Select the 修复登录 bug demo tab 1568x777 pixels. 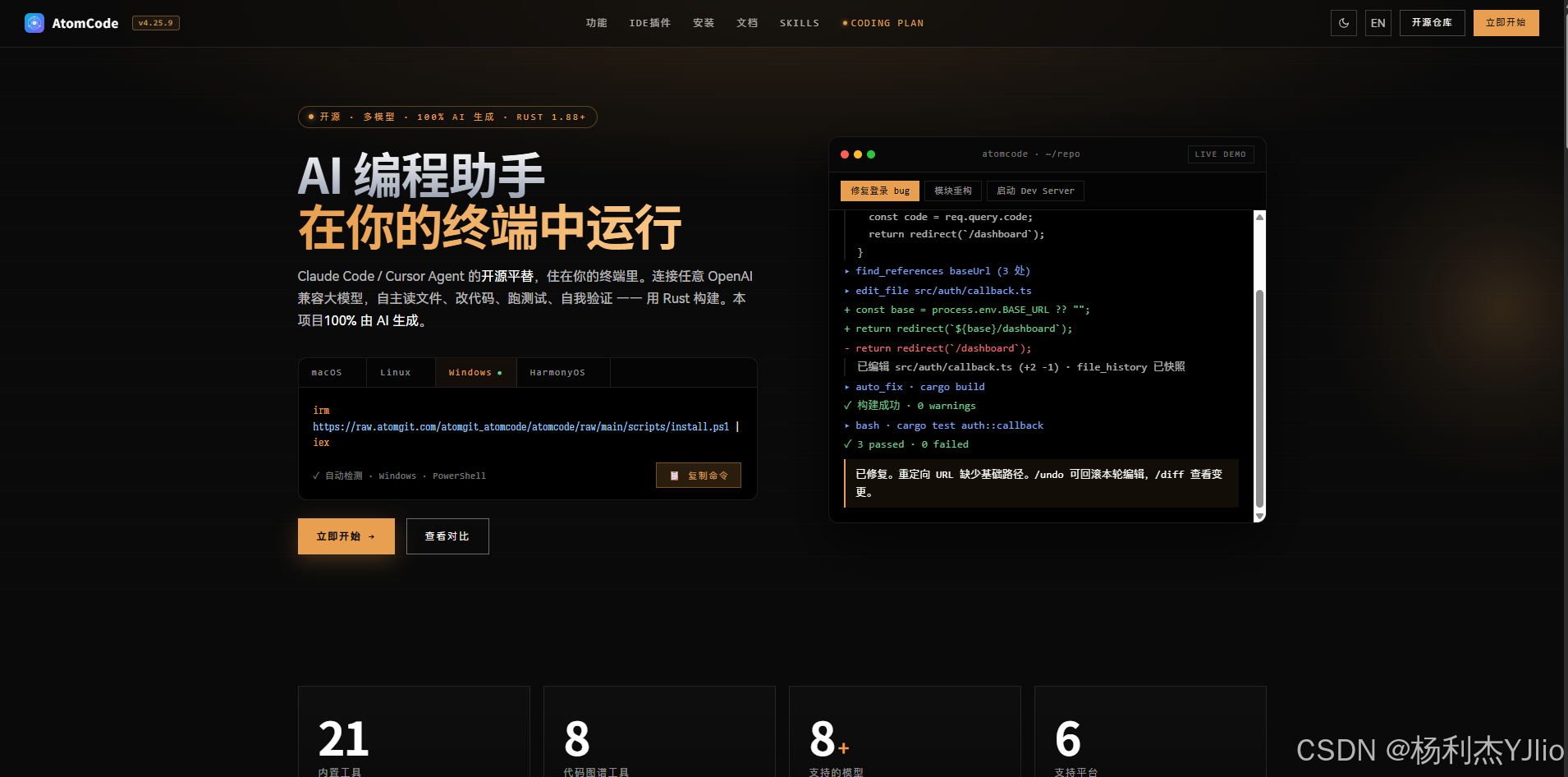[x=880, y=191]
